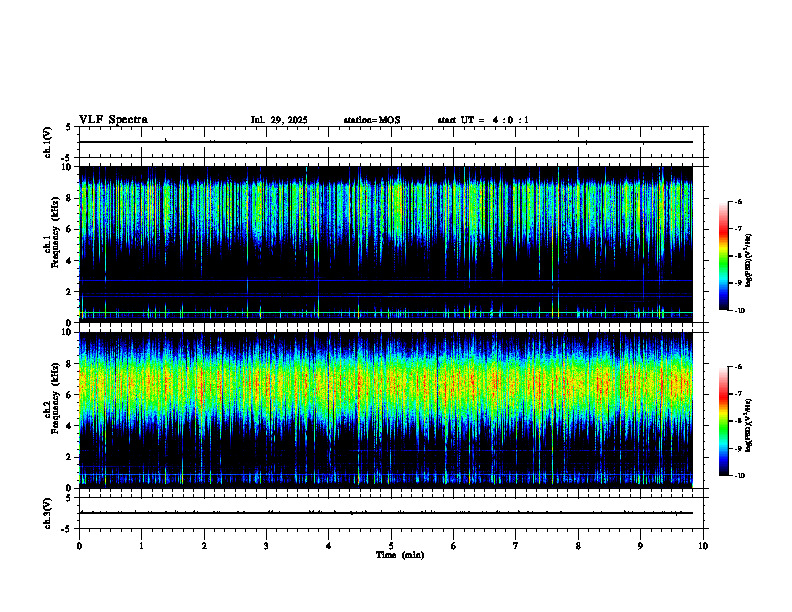
Task: Click the "ch.1(V)" axis label
Action: [x=48, y=142]
